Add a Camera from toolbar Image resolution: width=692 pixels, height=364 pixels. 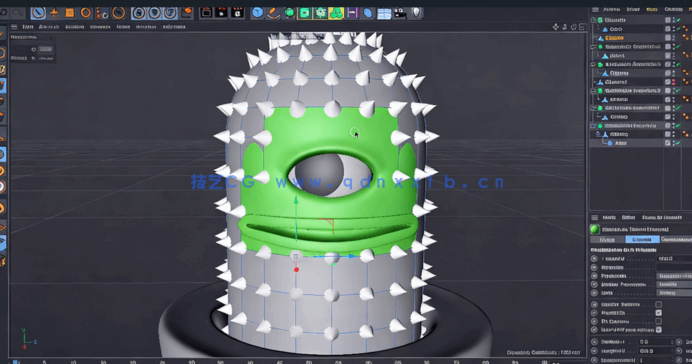[400, 13]
